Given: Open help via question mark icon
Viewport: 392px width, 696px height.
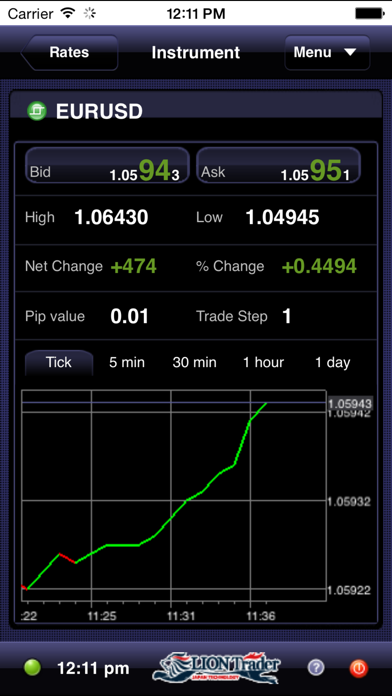Looking at the screenshot, I should click(316, 668).
